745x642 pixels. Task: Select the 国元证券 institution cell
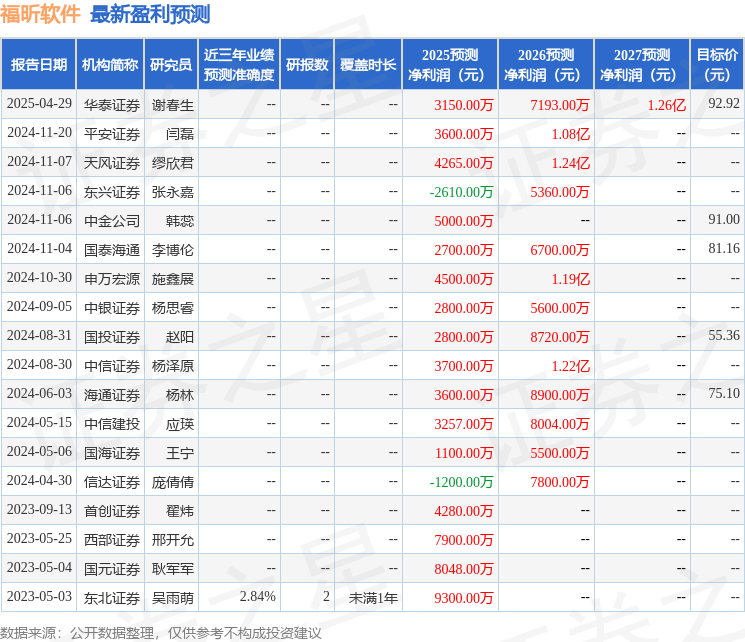click(112, 569)
